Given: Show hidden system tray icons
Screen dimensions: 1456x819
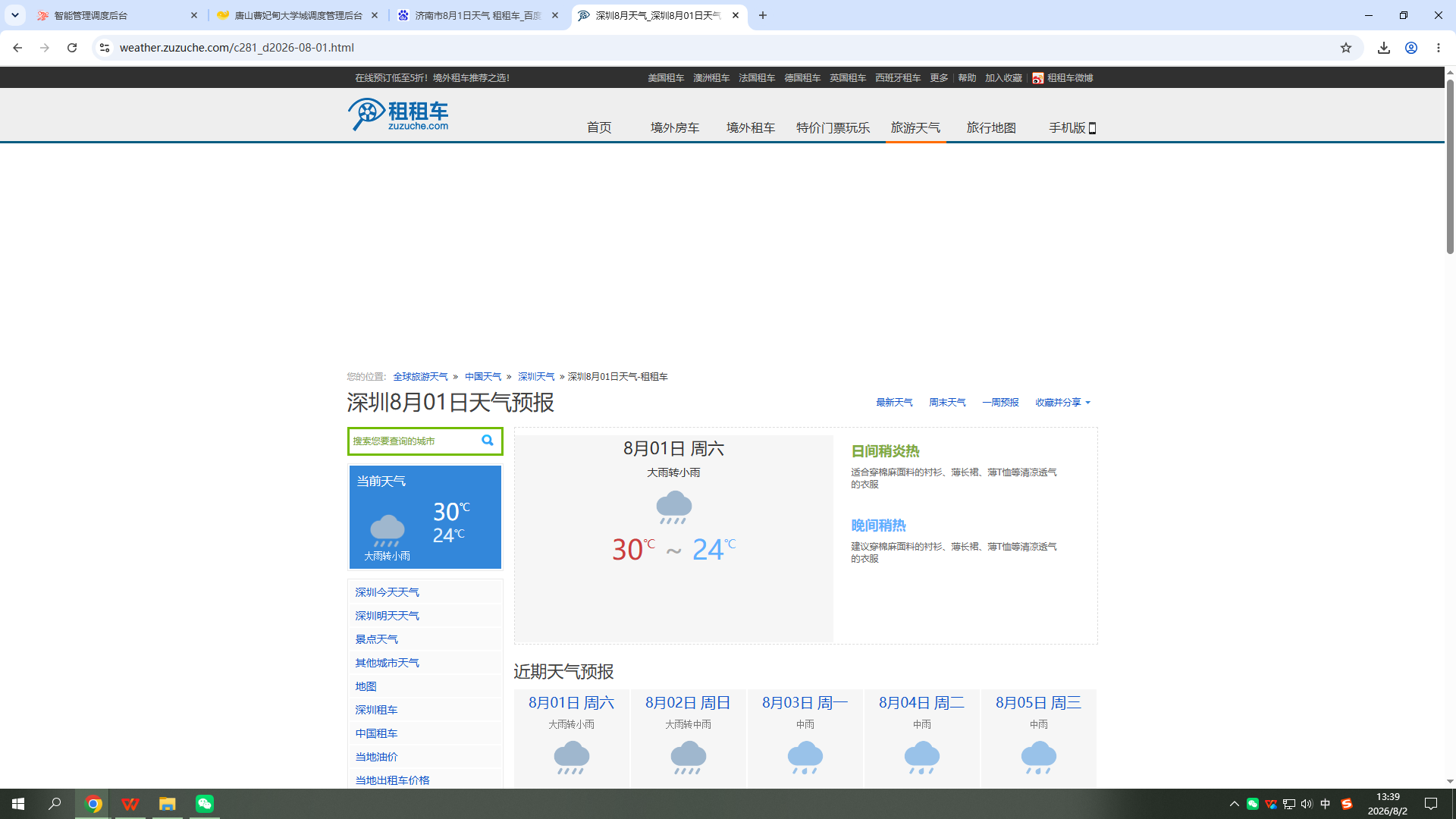Looking at the screenshot, I should click(x=1235, y=804).
